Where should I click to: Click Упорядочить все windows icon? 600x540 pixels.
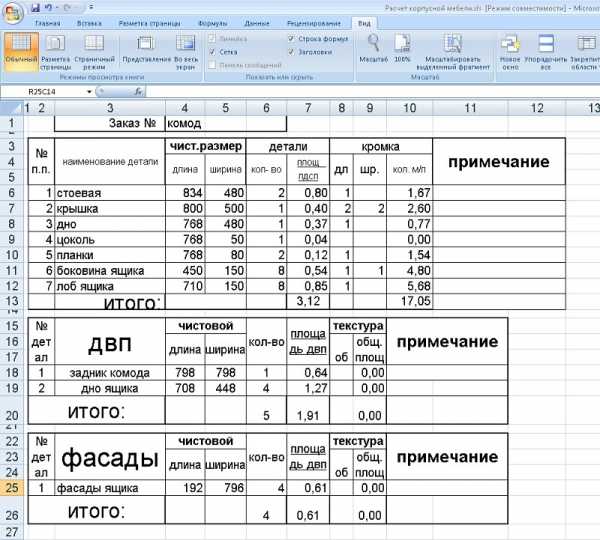[x=546, y=50]
